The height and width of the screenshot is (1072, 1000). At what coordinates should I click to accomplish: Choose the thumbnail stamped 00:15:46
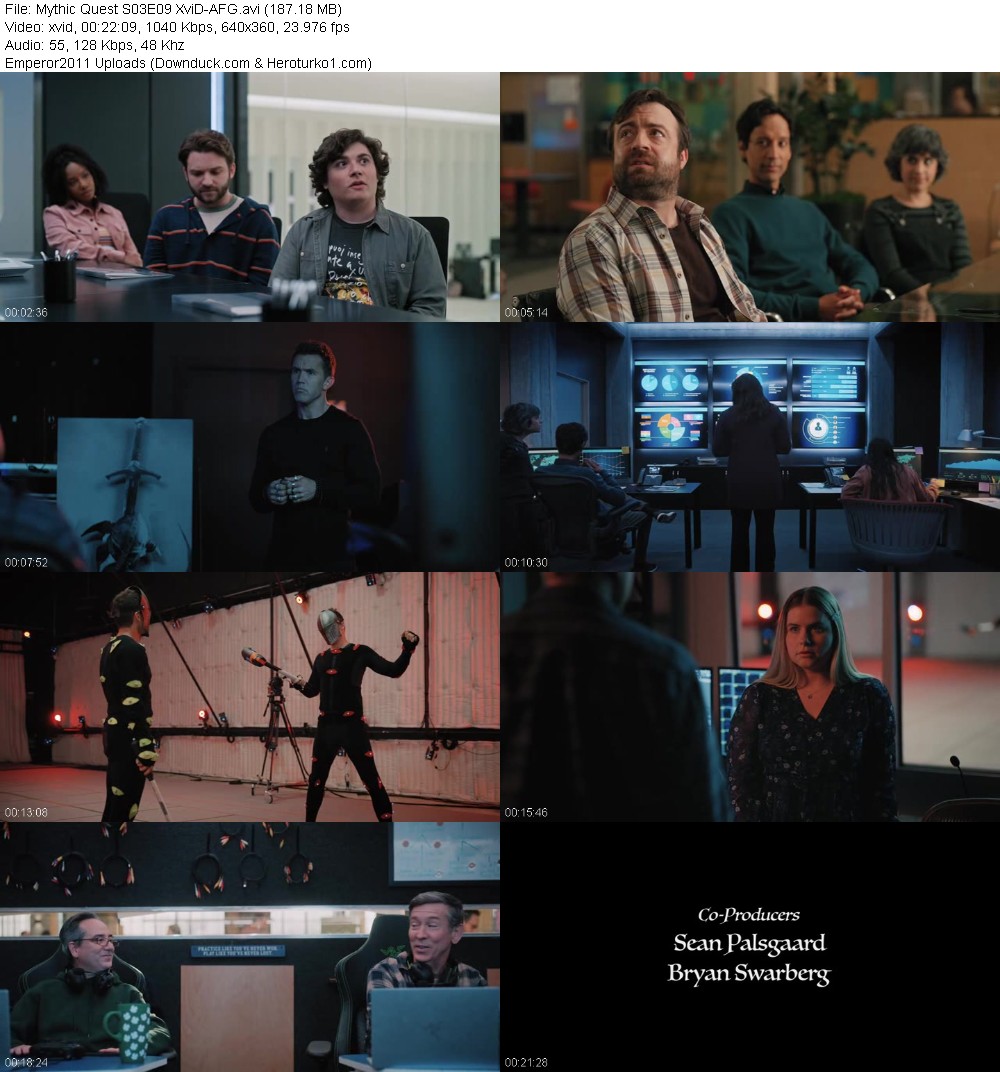point(750,697)
